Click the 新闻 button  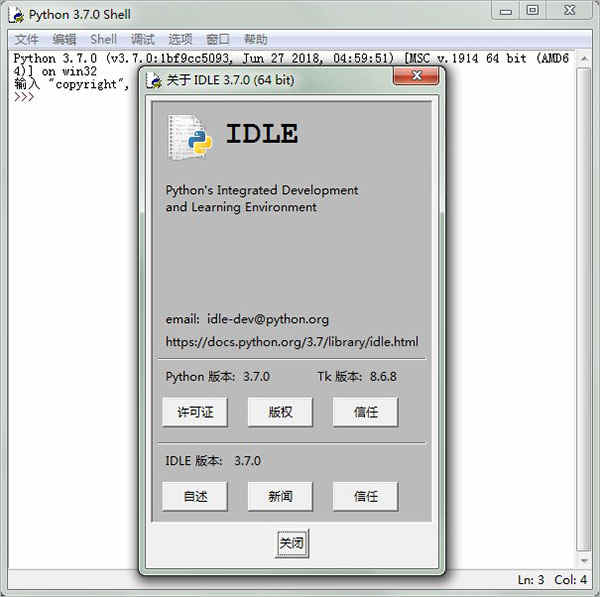(280, 496)
